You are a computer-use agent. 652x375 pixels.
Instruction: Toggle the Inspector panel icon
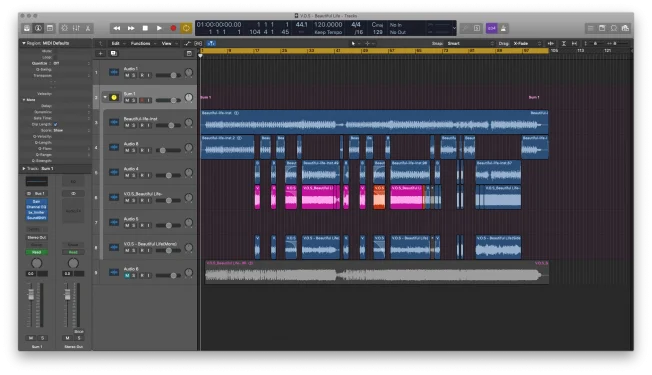click(38, 28)
